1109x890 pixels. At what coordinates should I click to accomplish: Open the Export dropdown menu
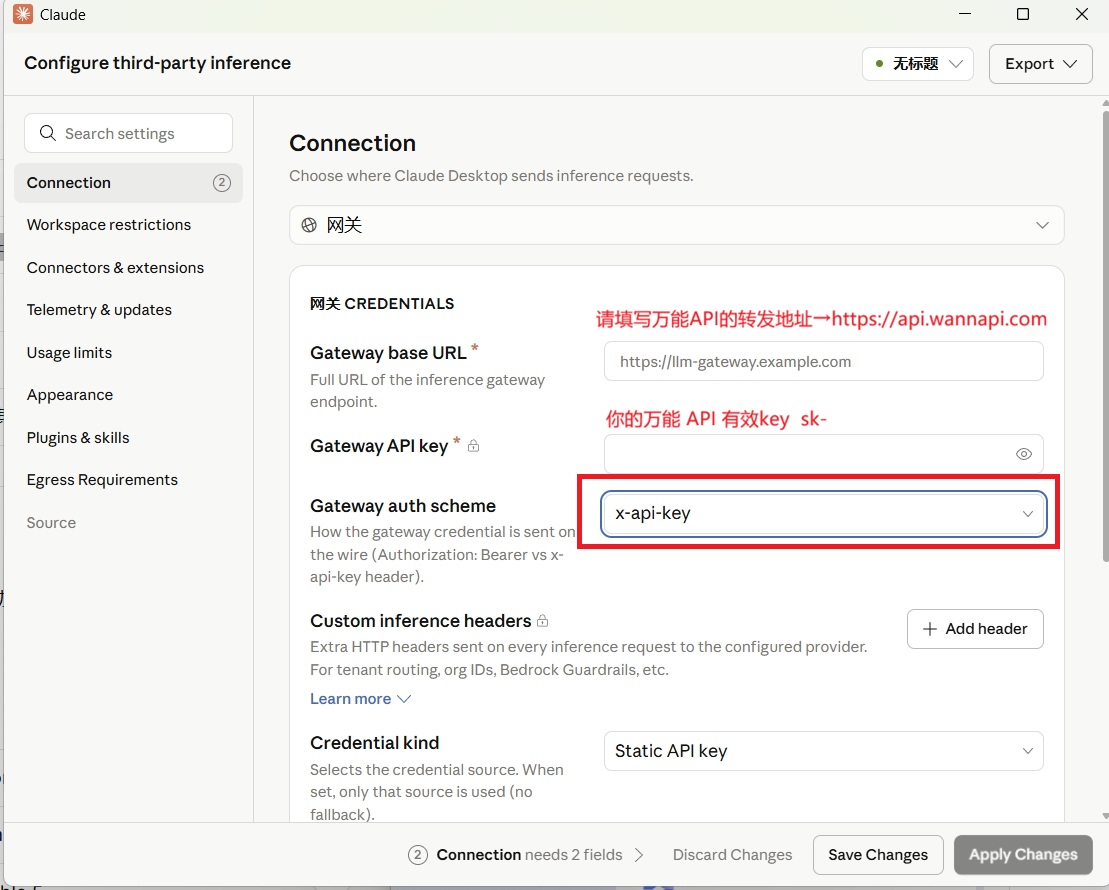[x=1040, y=64]
